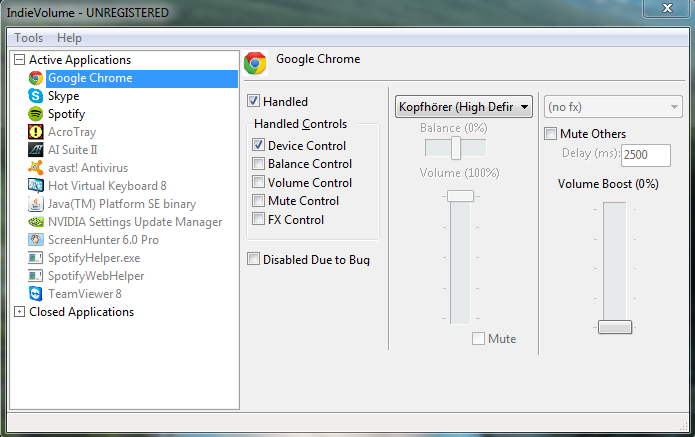
Task: Click the Skype icon in application list
Action: (35, 96)
